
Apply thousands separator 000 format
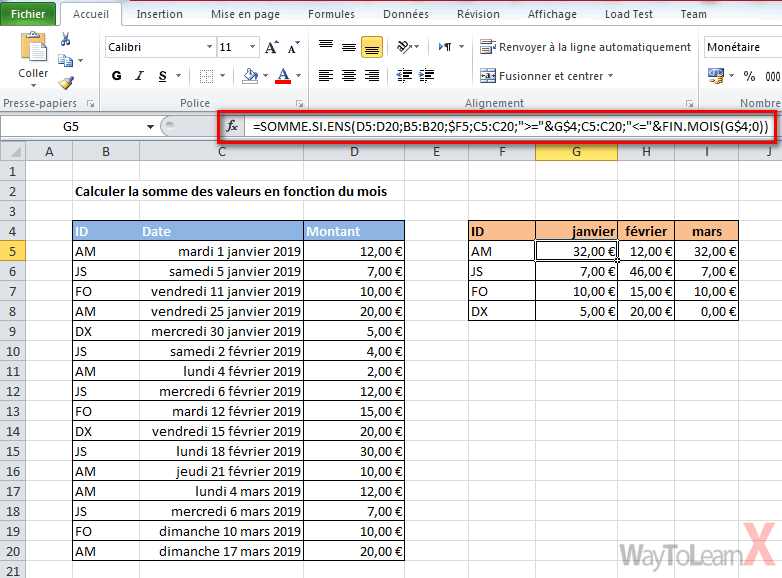[773, 76]
